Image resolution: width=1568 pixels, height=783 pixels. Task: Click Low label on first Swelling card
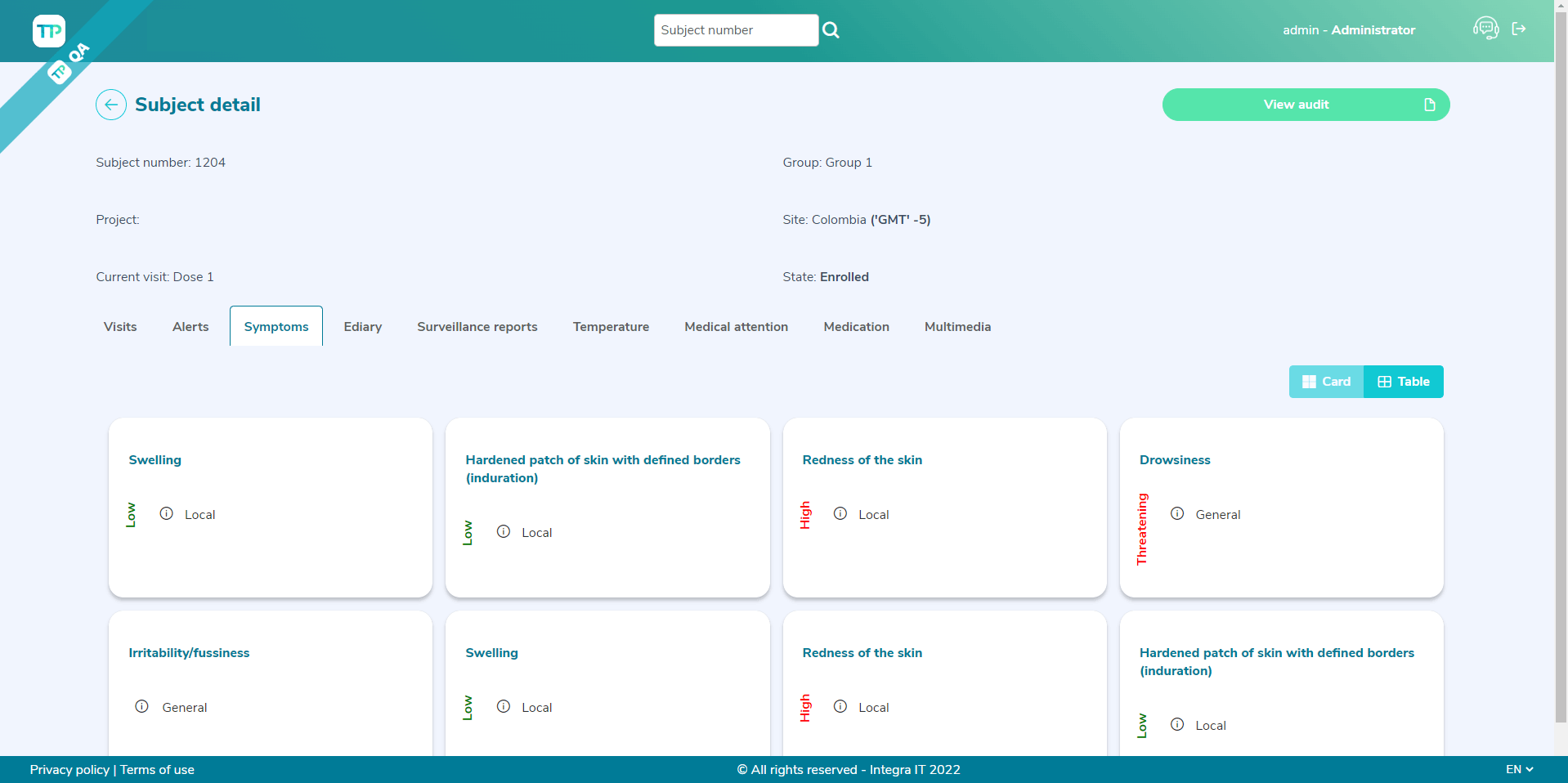pyautogui.click(x=131, y=515)
